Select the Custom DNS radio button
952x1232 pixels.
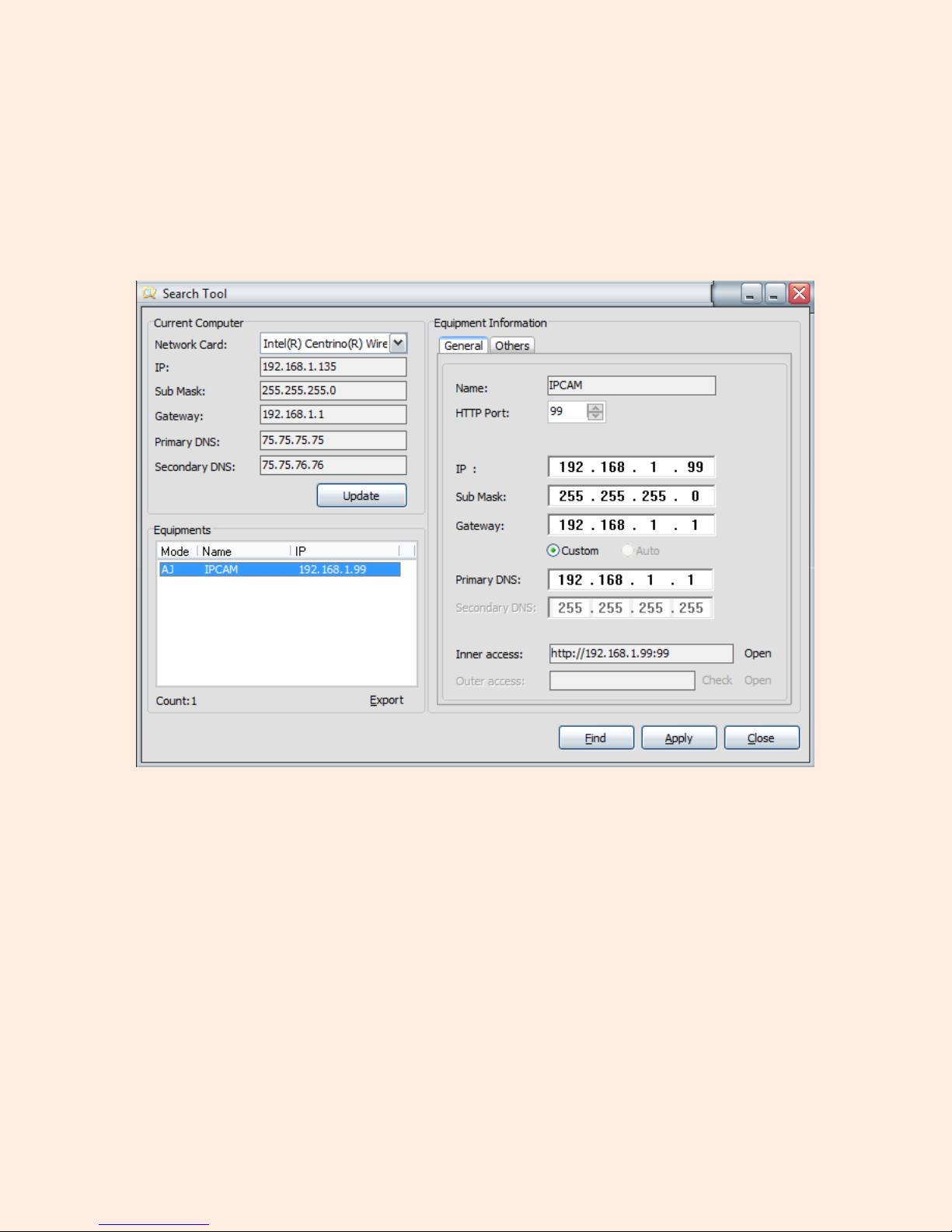pyautogui.click(x=553, y=550)
